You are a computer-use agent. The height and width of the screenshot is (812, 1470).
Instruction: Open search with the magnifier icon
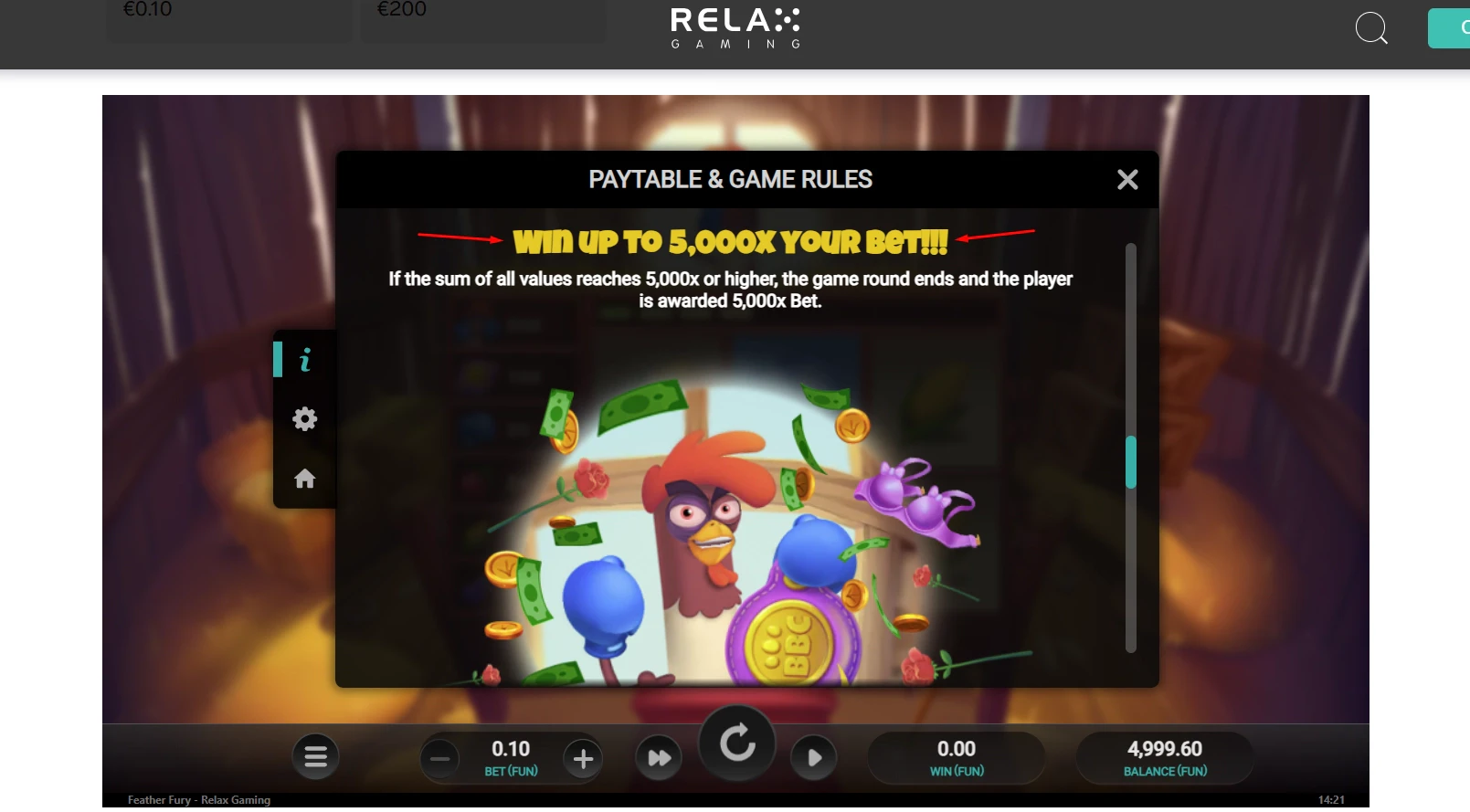(x=1371, y=28)
